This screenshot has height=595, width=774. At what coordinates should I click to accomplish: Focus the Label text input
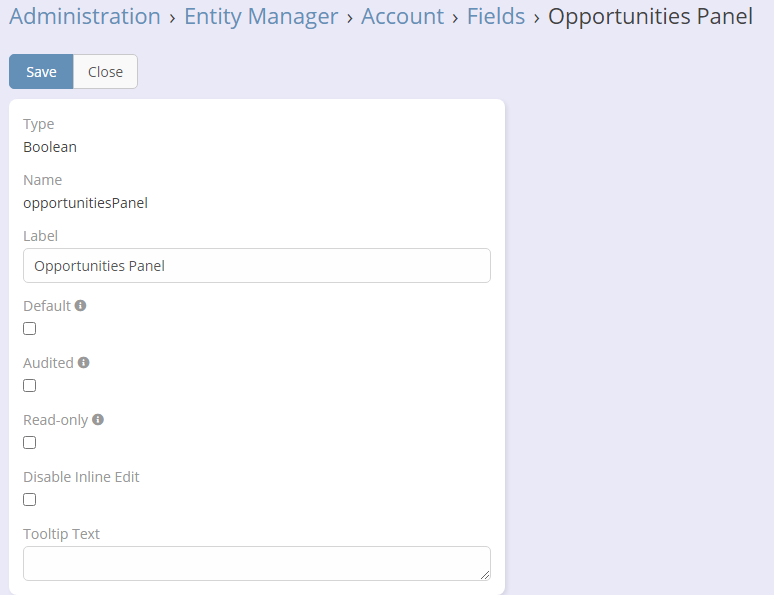click(257, 266)
